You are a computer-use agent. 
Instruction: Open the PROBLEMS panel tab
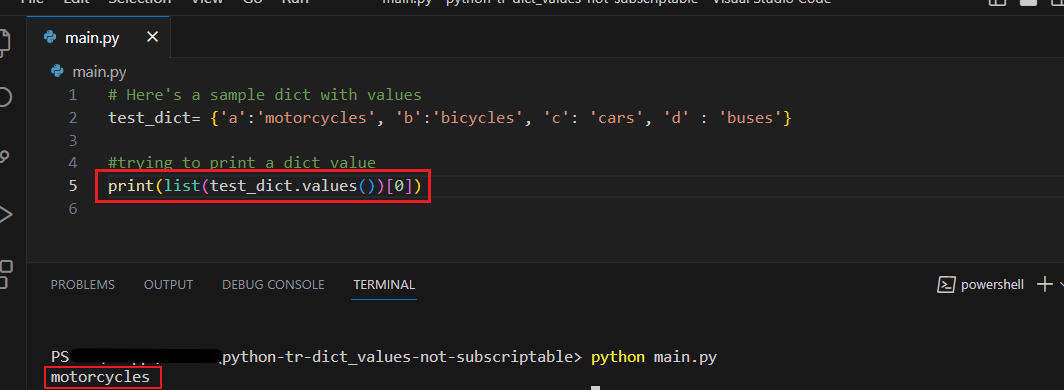tap(83, 285)
